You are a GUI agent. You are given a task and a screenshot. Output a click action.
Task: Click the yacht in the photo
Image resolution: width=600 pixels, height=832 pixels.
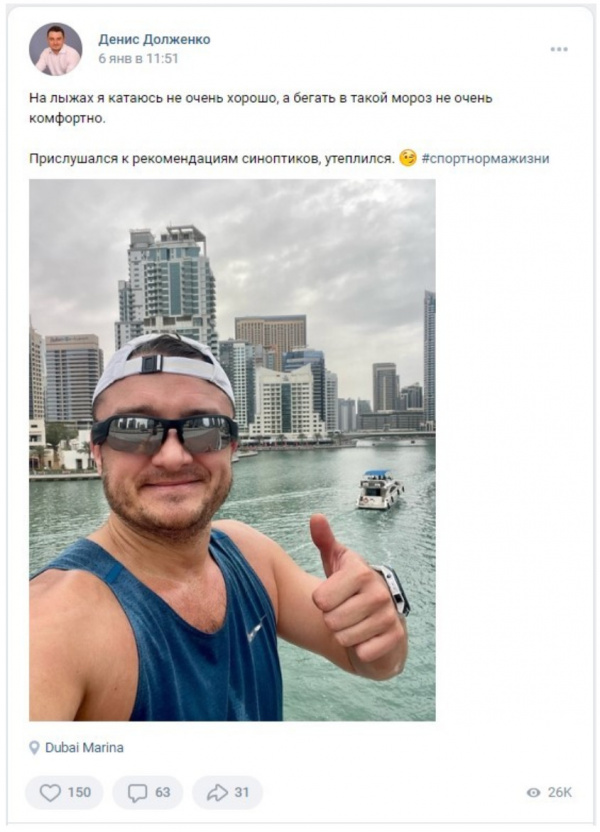379,489
